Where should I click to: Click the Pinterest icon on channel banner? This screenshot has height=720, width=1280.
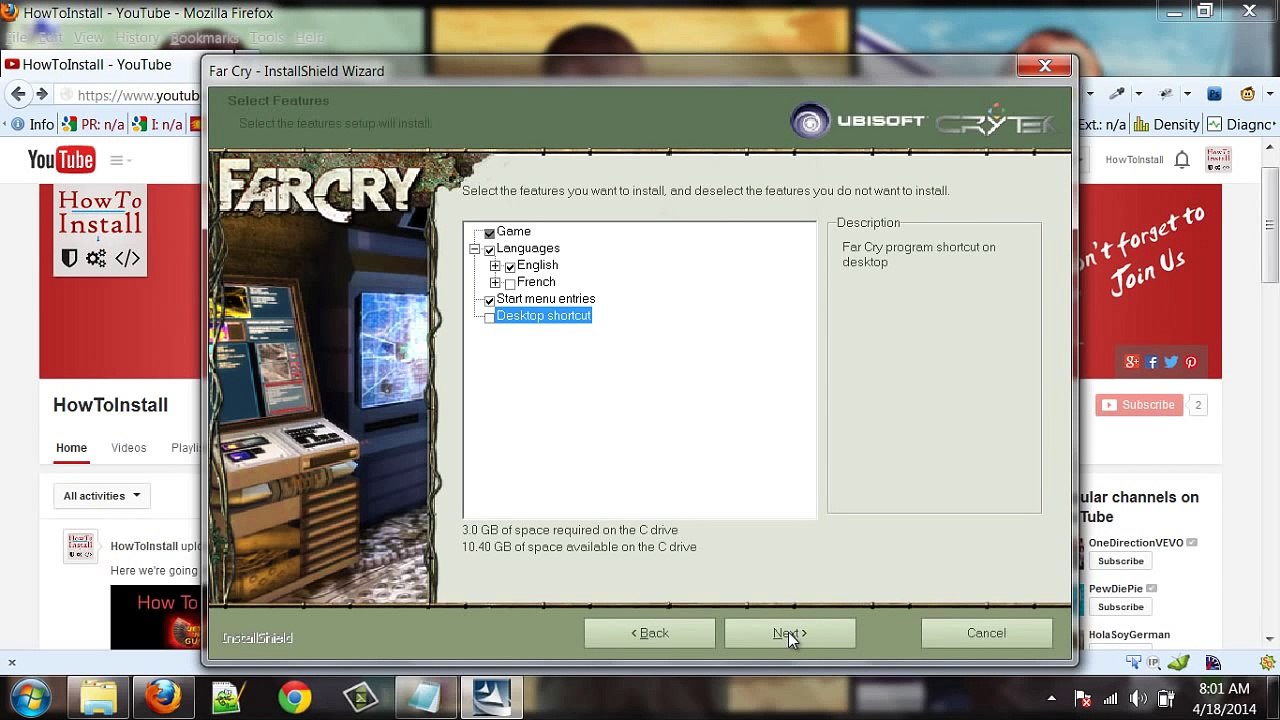pos(1191,362)
